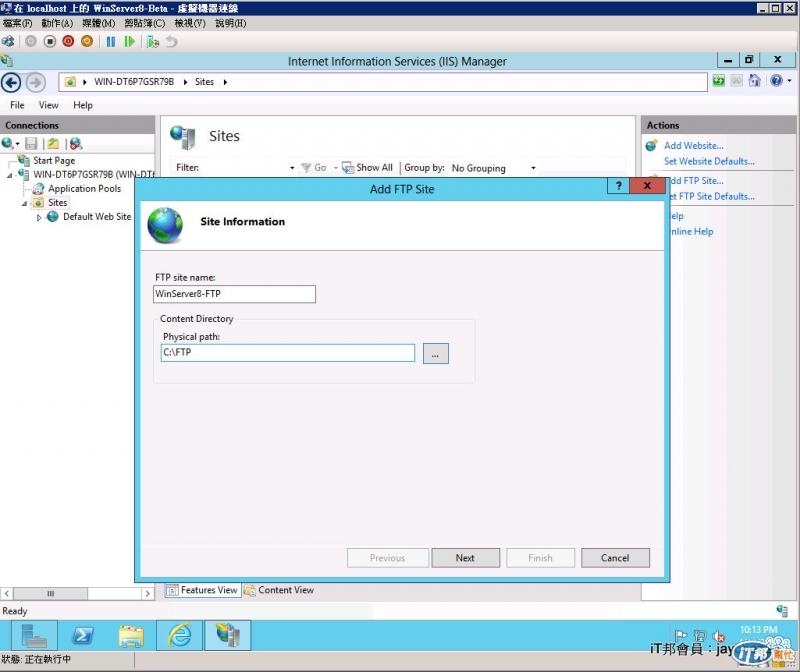Click the Connections horizontal scrollbar
Viewport: 800px width, 672px height.
point(77,593)
